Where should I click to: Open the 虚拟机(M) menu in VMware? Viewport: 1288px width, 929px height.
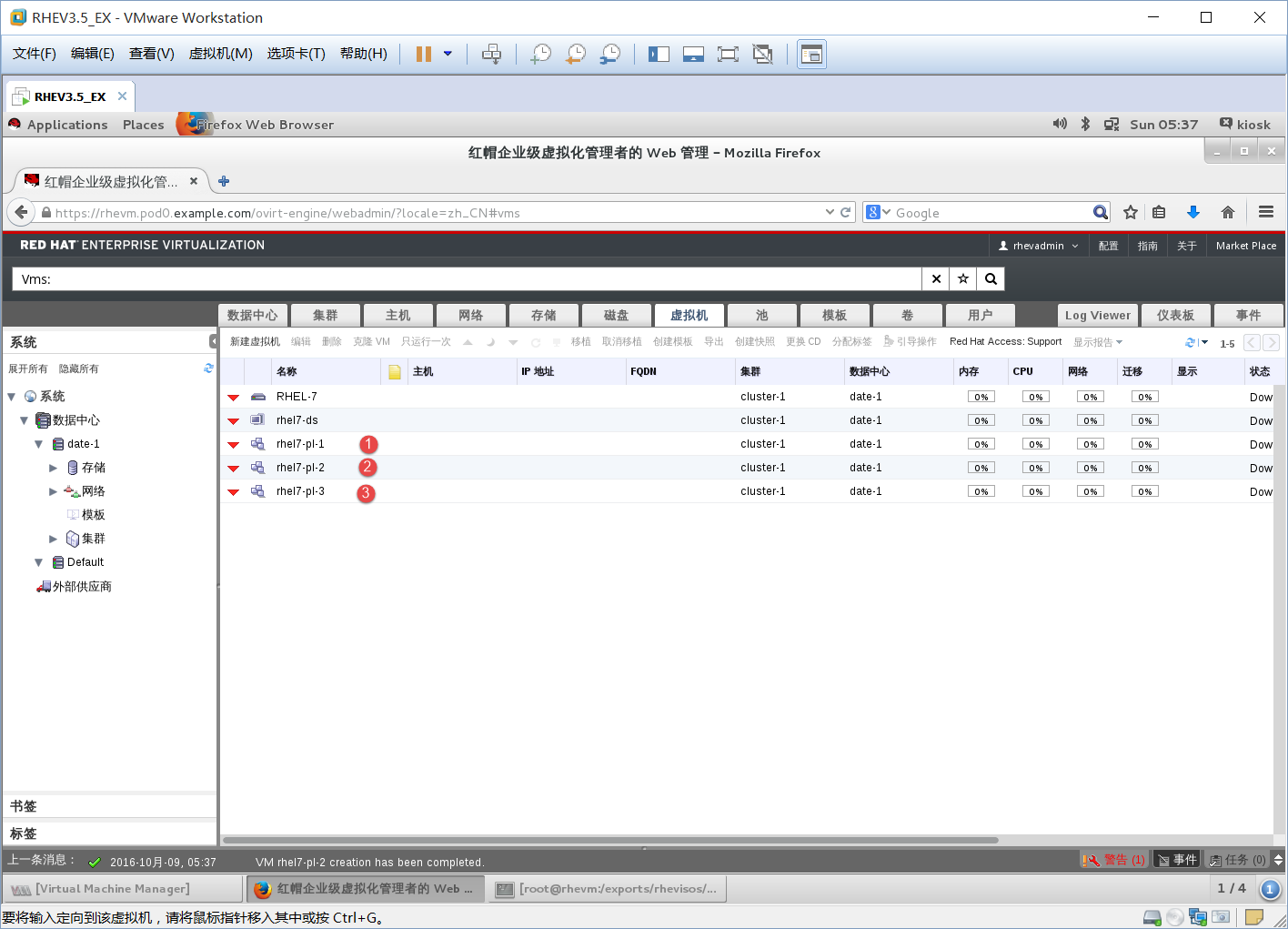coord(220,54)
